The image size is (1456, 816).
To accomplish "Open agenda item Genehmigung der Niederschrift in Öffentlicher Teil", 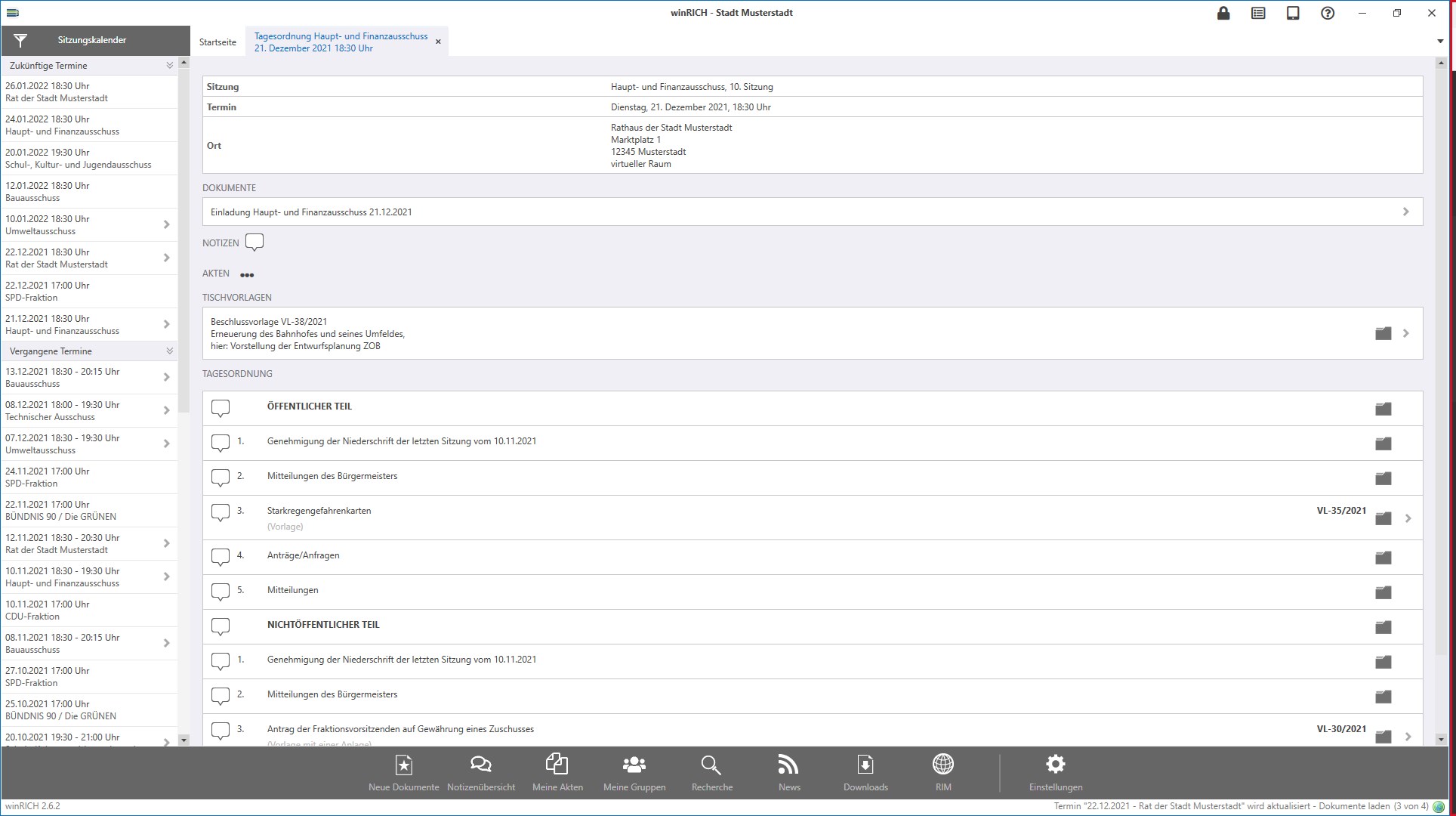I will 813,444.
